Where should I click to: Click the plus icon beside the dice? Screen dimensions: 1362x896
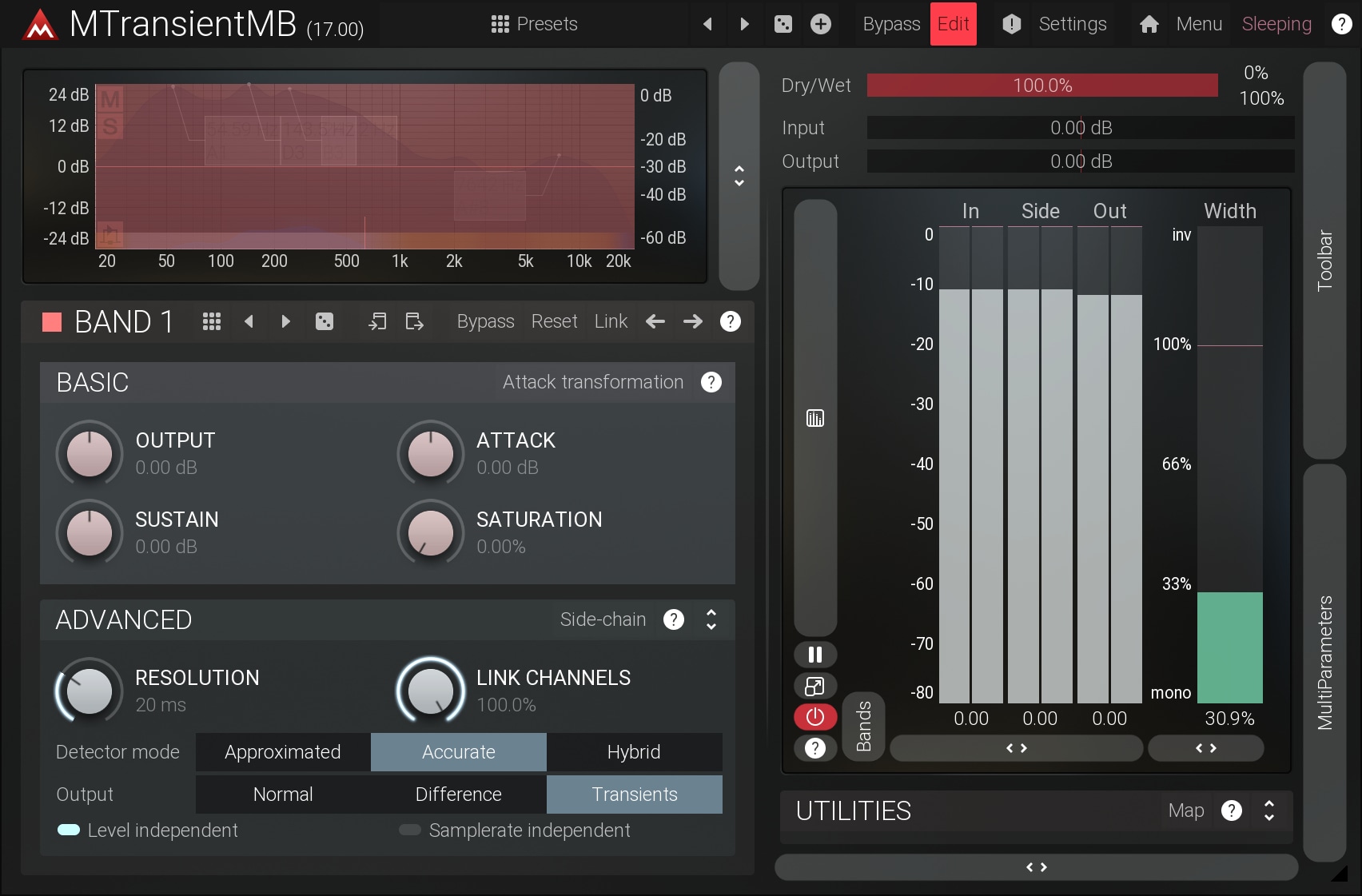click(820, 24)
